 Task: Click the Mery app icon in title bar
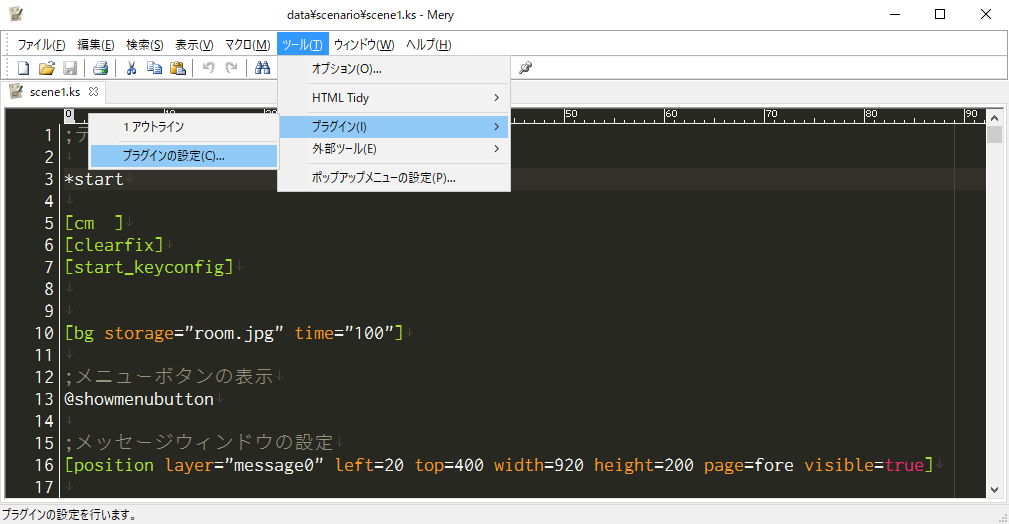pyautogui.click(x=16, y=14)
